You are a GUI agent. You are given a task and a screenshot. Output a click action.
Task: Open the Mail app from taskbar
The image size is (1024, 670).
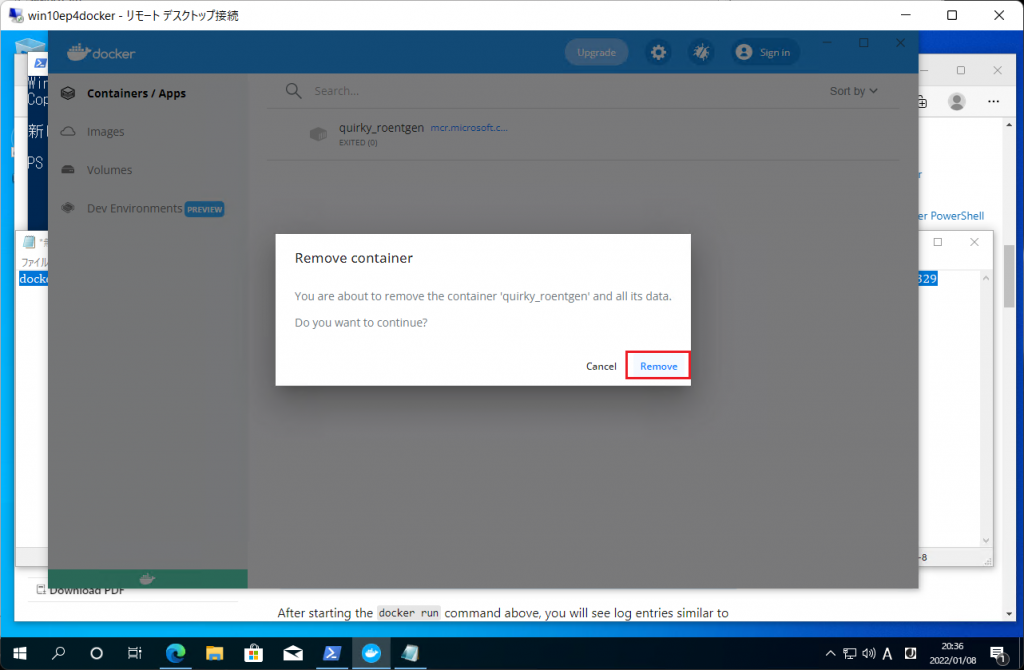click(293, 653)
